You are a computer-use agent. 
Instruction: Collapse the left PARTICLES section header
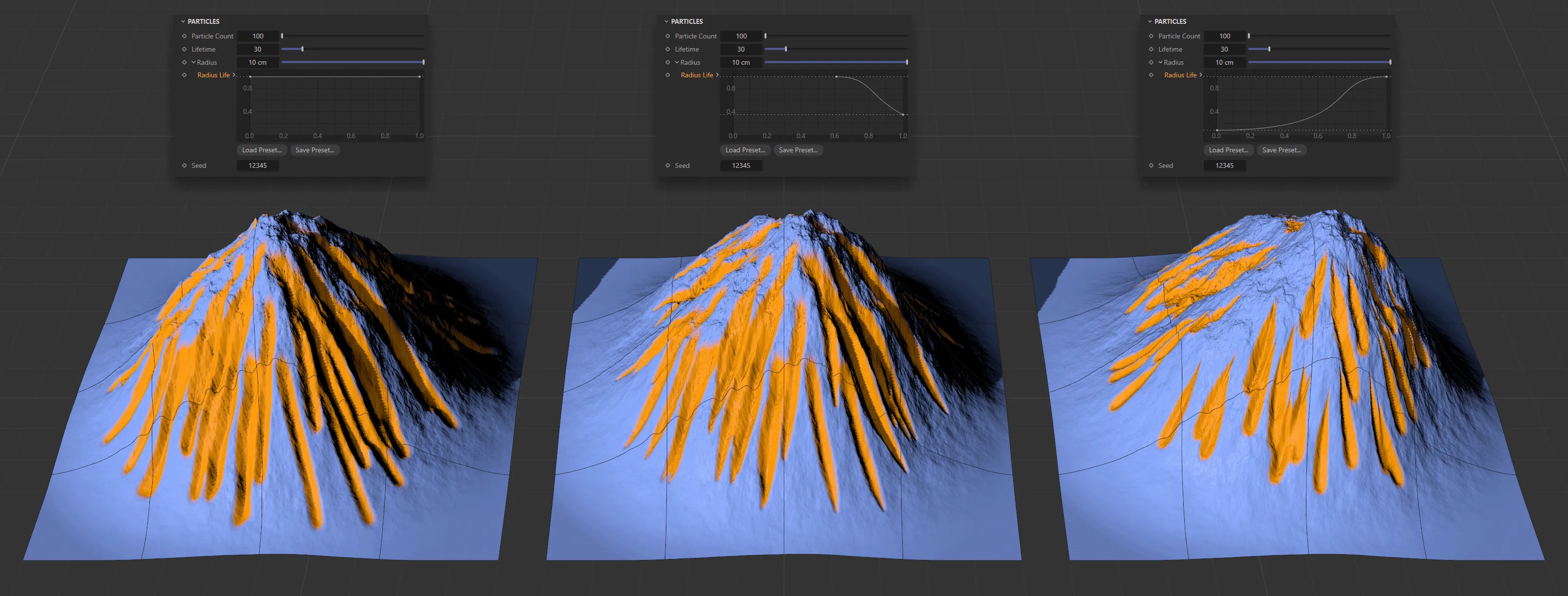tap(182, 21)
